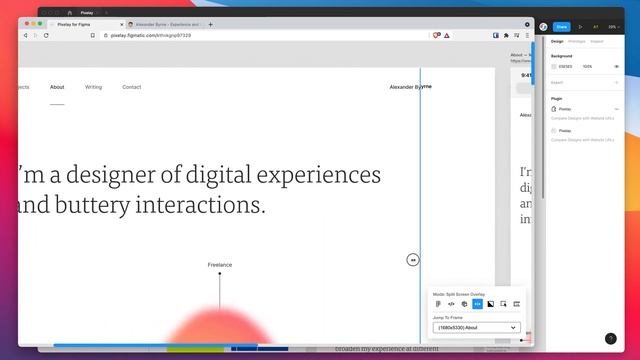Click the Figma user avatar
Image resolution: width=640 pixels, height=360 pixels.
click(543, 27)
